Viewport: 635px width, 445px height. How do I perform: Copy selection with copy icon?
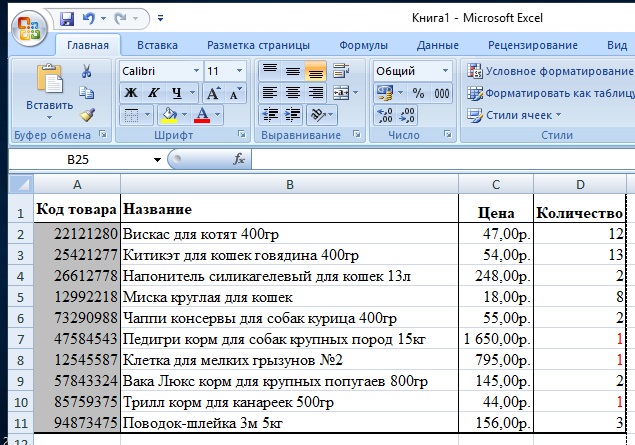tap(86, 93)
